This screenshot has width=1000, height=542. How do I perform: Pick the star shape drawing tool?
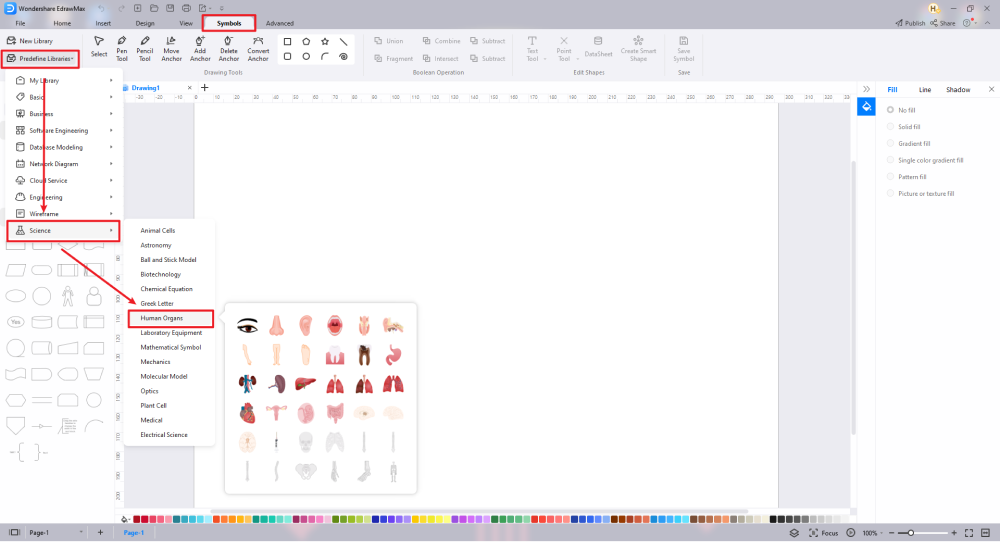coord(325,41)
